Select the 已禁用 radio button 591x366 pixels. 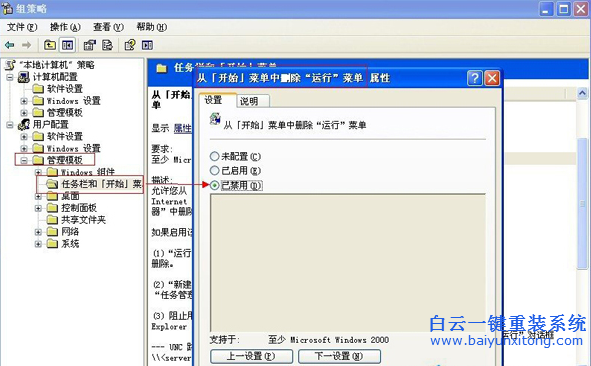214,185
